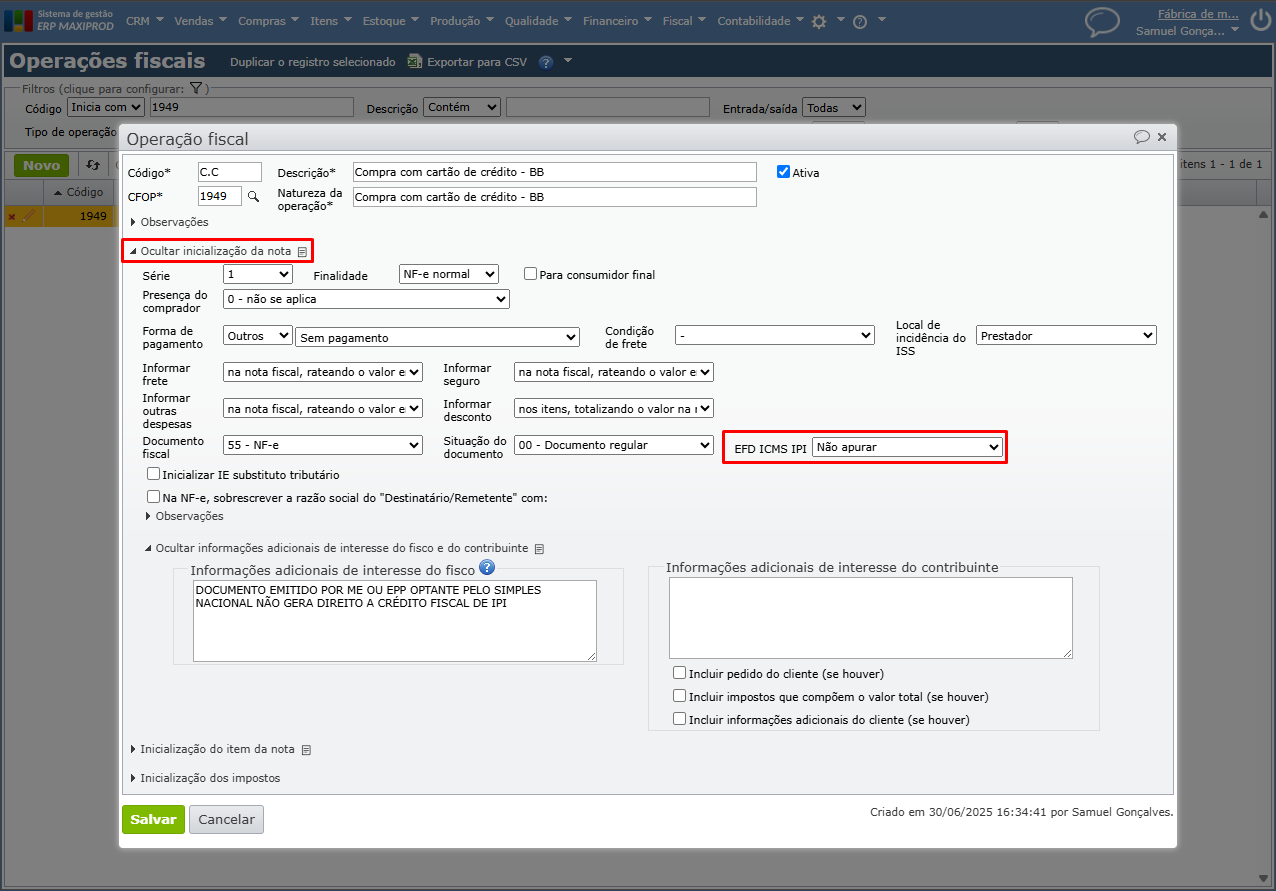Image resolution: width=1276 pixels, height=891 pixels.
Task: Enable Para consumidor final checkbox
Action: click(531, 274)
